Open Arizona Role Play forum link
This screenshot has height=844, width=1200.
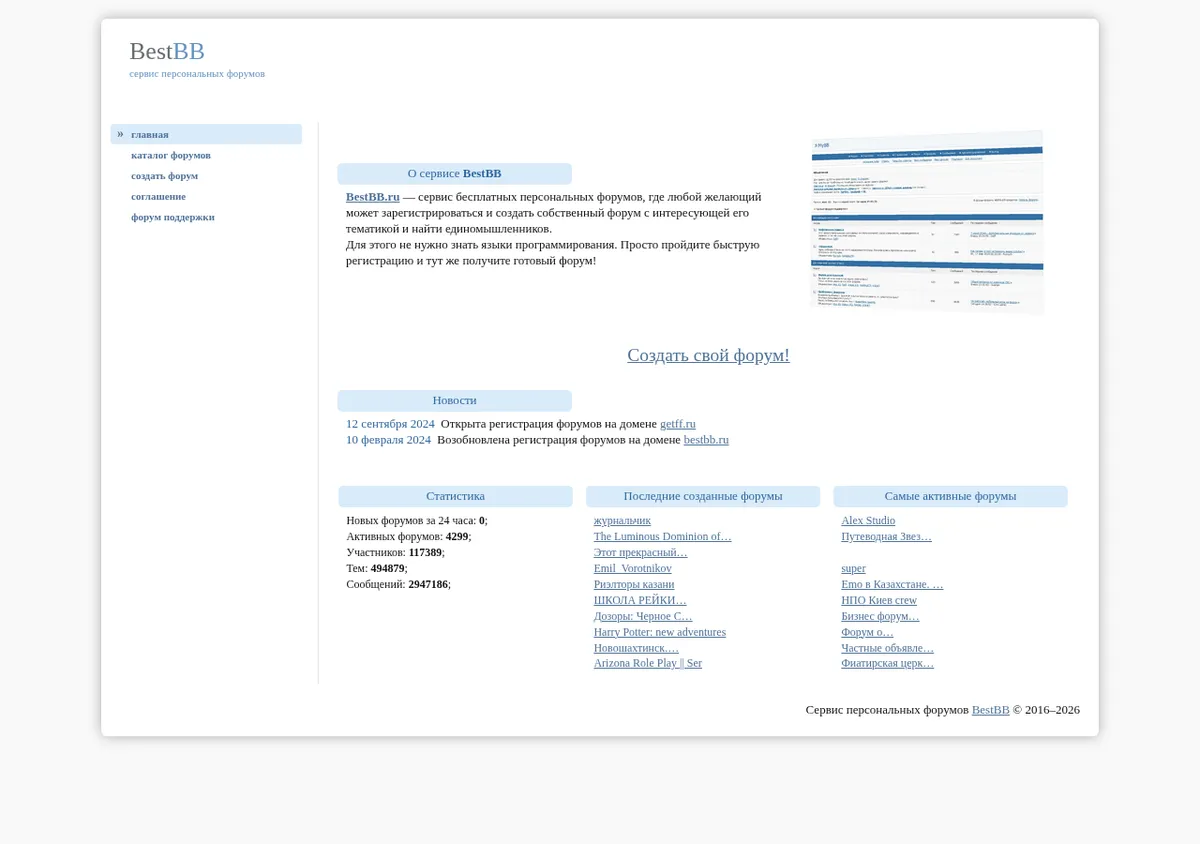point(648,663)
